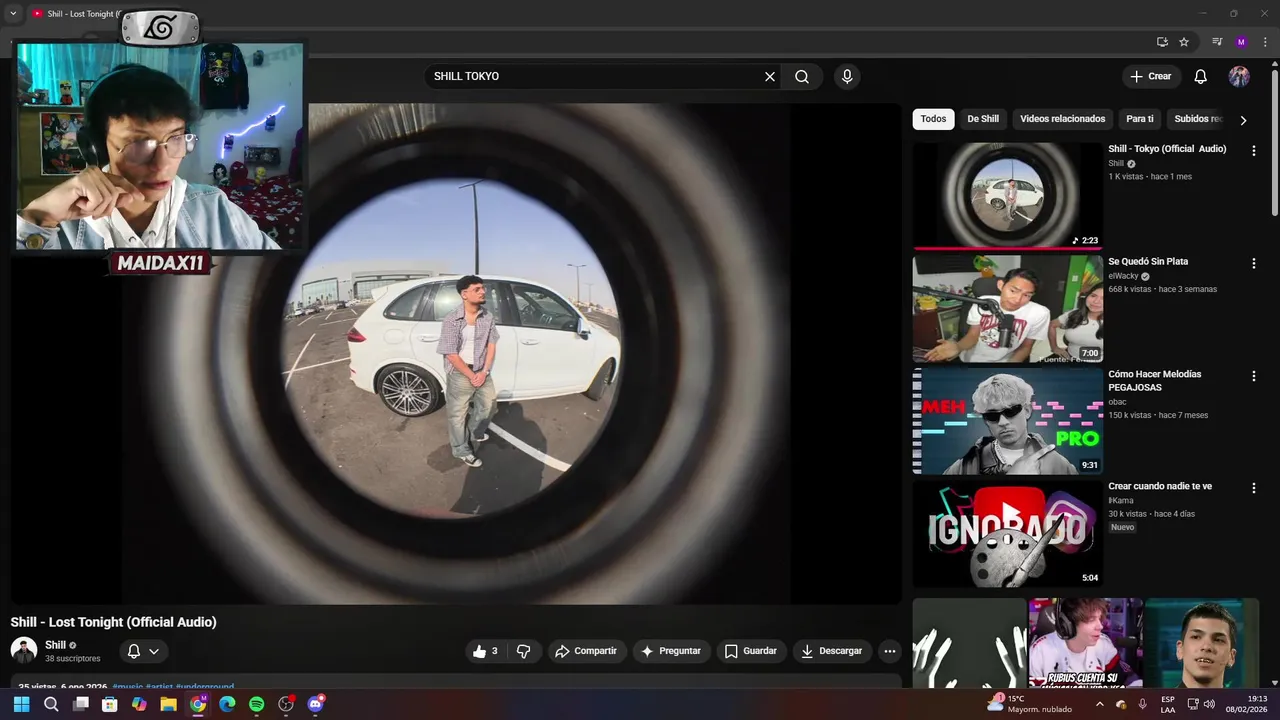The width and height of the screenshot is (1280, 720).
Task: Open menu for Se Quedó Sin Plata
Action: pyautogui.click(x=1253, y=263)
